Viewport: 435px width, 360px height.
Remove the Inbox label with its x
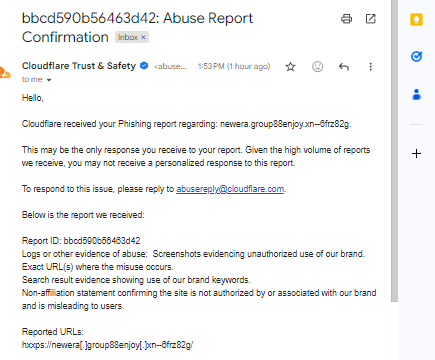(x=143, y=37)
